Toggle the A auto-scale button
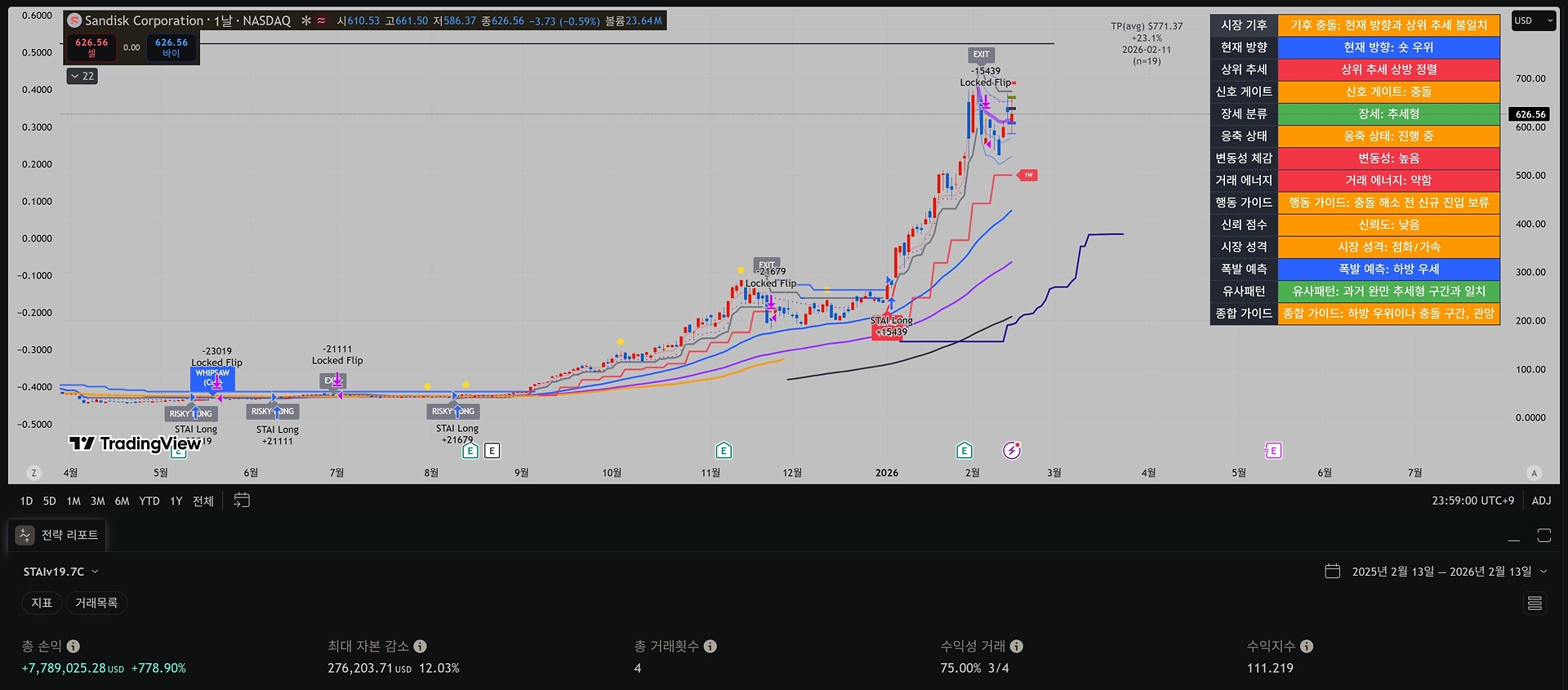 (x=1534, y=473)
